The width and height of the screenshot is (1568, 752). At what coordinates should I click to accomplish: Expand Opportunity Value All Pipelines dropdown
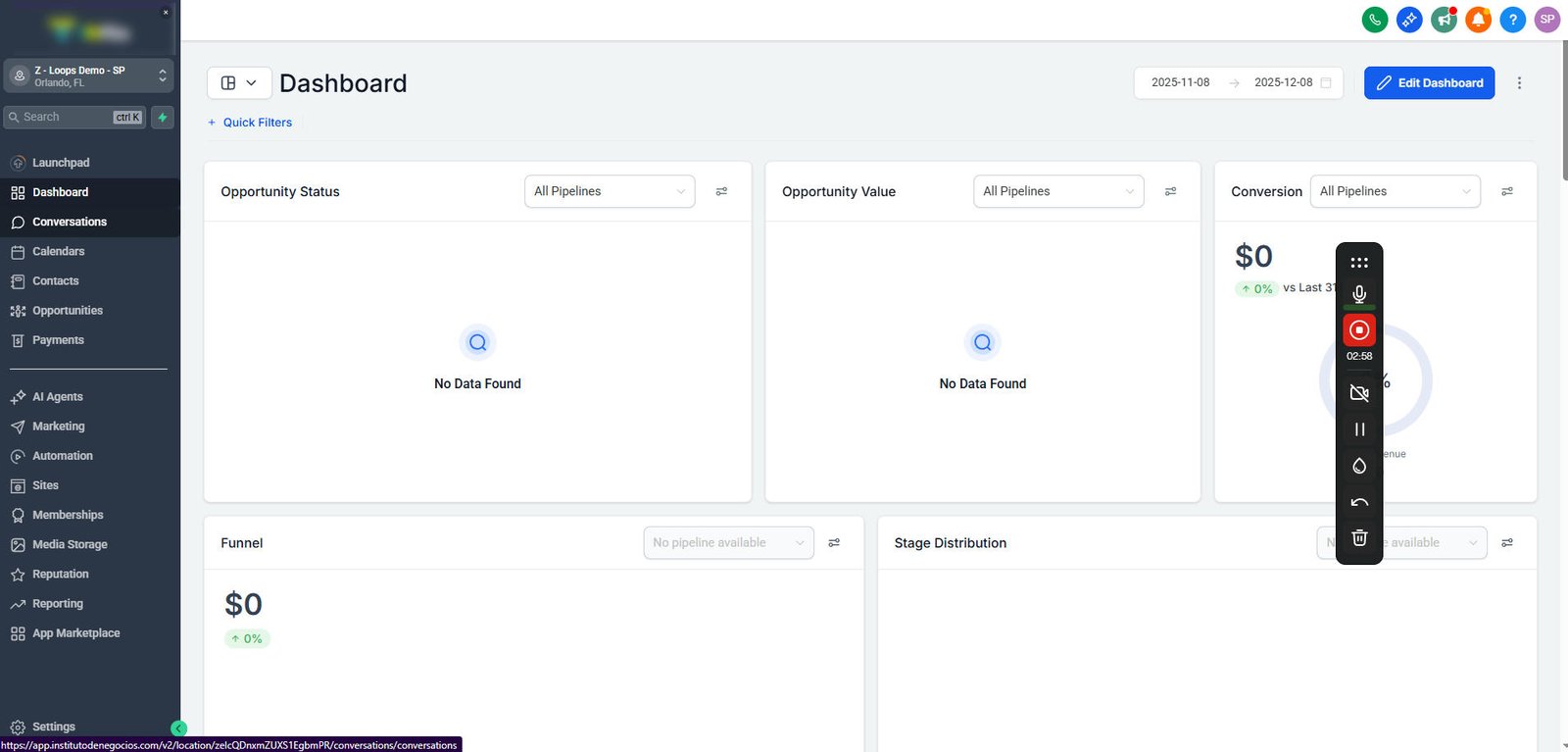[x=1058, y=191]
